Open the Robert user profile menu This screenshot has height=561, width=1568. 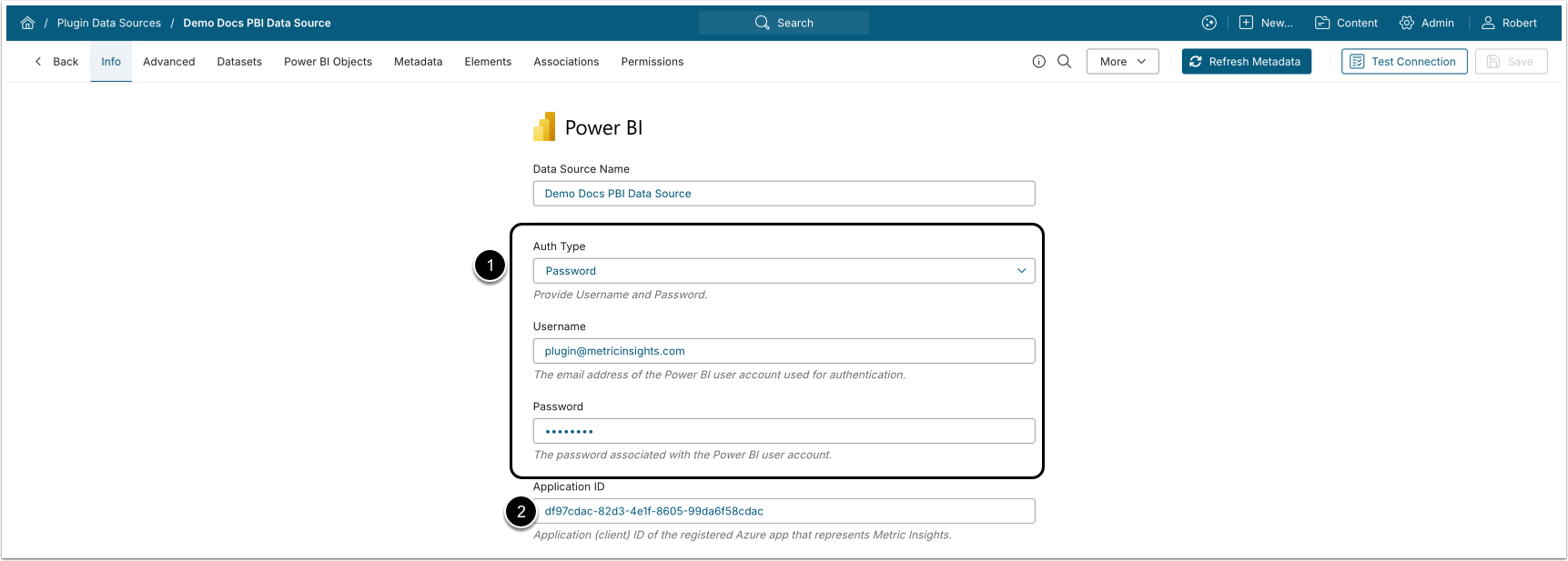[1509, 23]
